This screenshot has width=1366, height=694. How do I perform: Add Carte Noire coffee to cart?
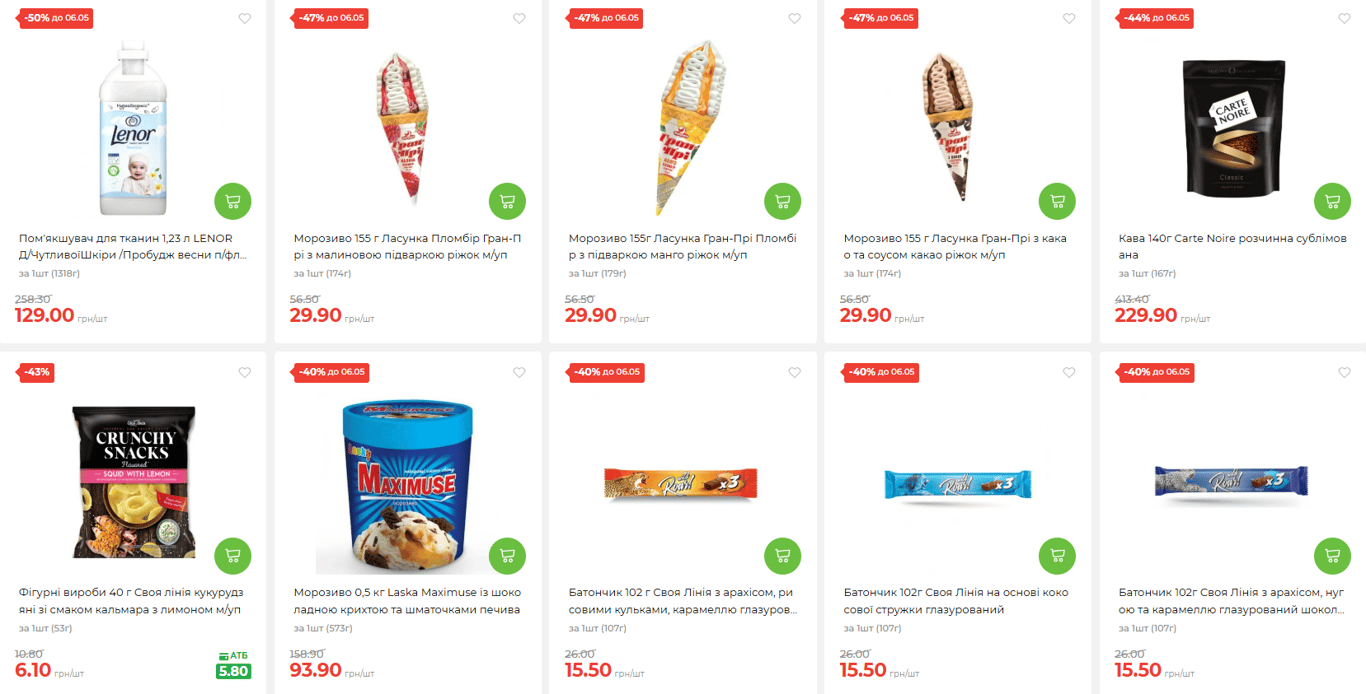pyautogui.click(x=1332, y=201)
